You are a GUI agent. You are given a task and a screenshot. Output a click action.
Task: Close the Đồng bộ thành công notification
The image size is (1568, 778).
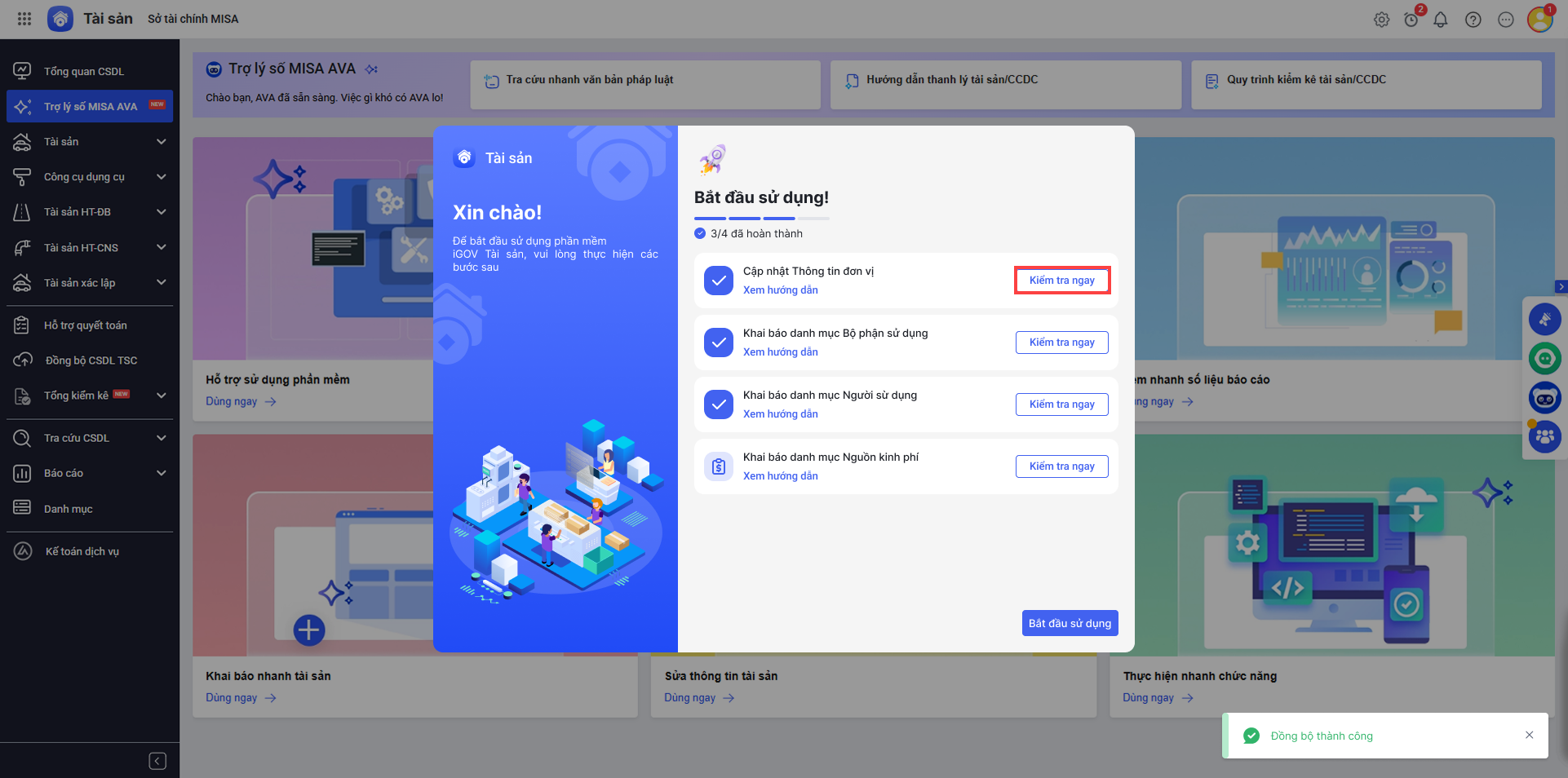(x=1530, y=735)
